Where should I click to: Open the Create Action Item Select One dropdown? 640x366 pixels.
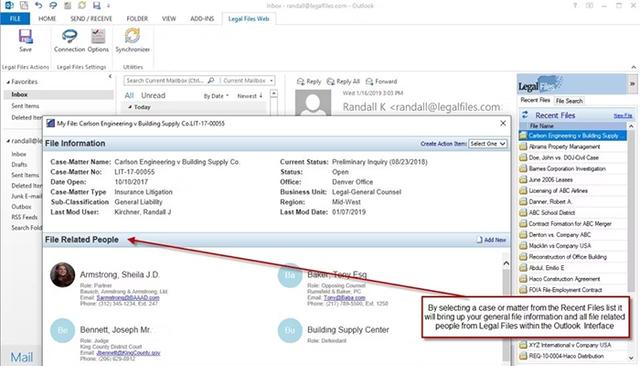tap(487, 144)
